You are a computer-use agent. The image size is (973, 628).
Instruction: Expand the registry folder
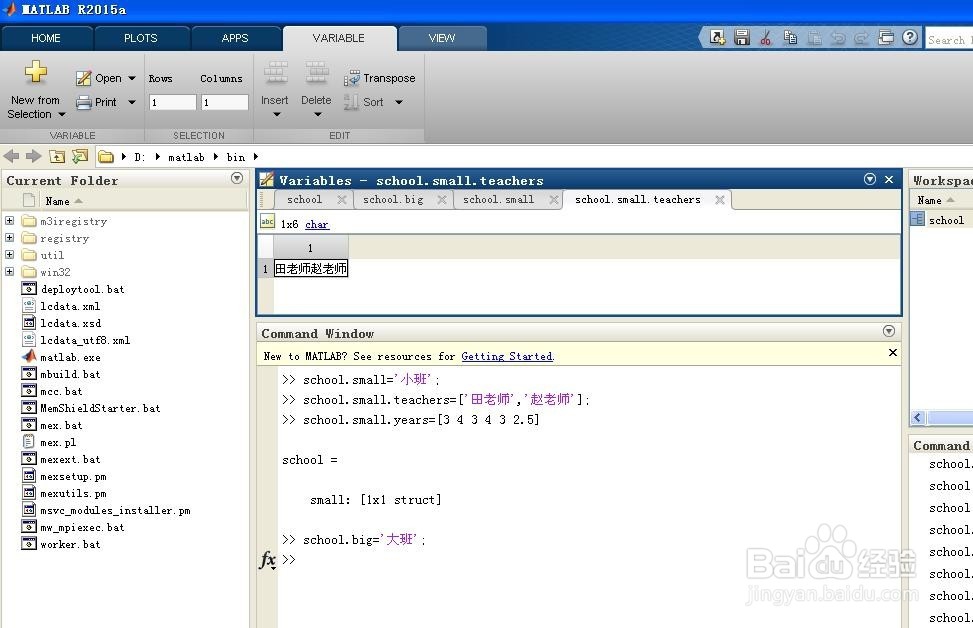point(9,238)
